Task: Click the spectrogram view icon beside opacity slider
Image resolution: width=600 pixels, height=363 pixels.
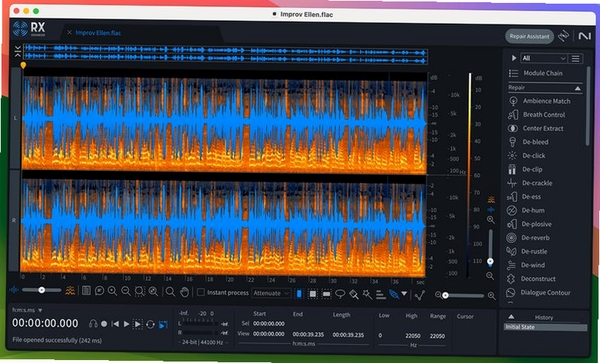Action: pyautogui.click(x=70, y=291)
